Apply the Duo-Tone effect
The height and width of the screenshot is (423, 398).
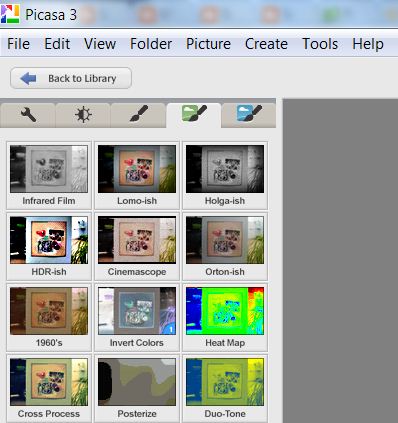(225, 388)
